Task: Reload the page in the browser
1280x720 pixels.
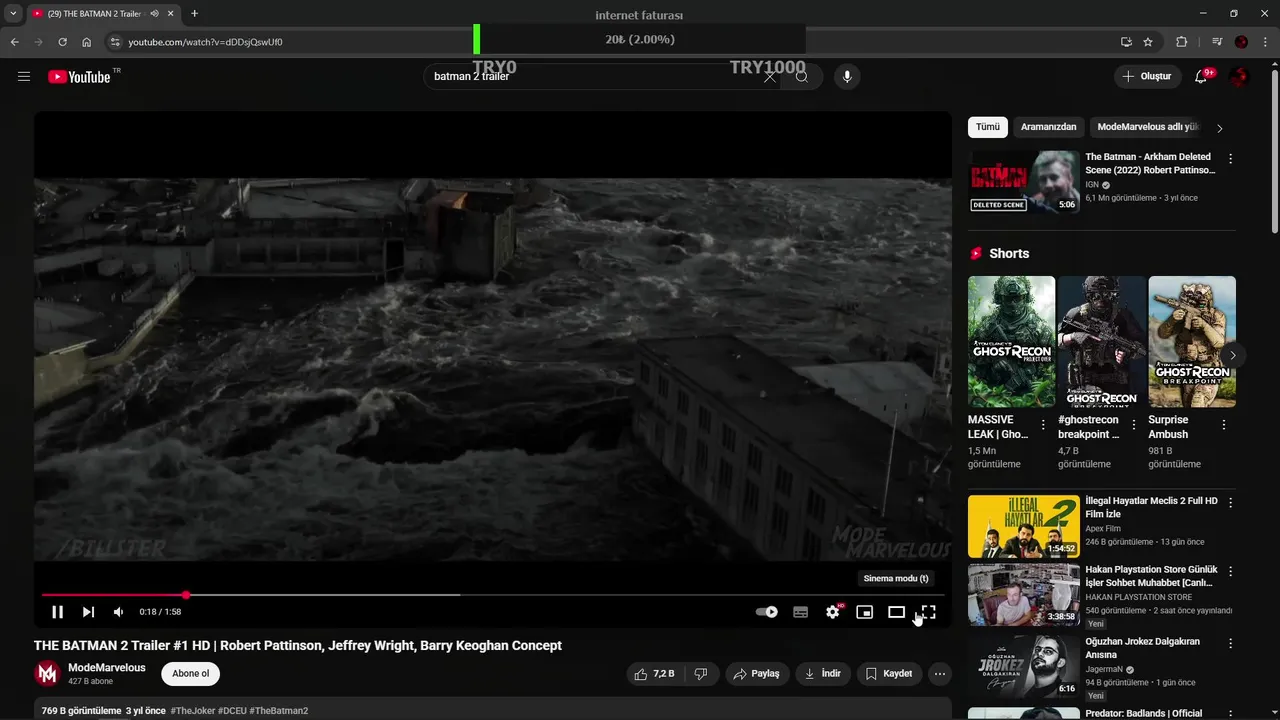Action: tap(62, 42)
